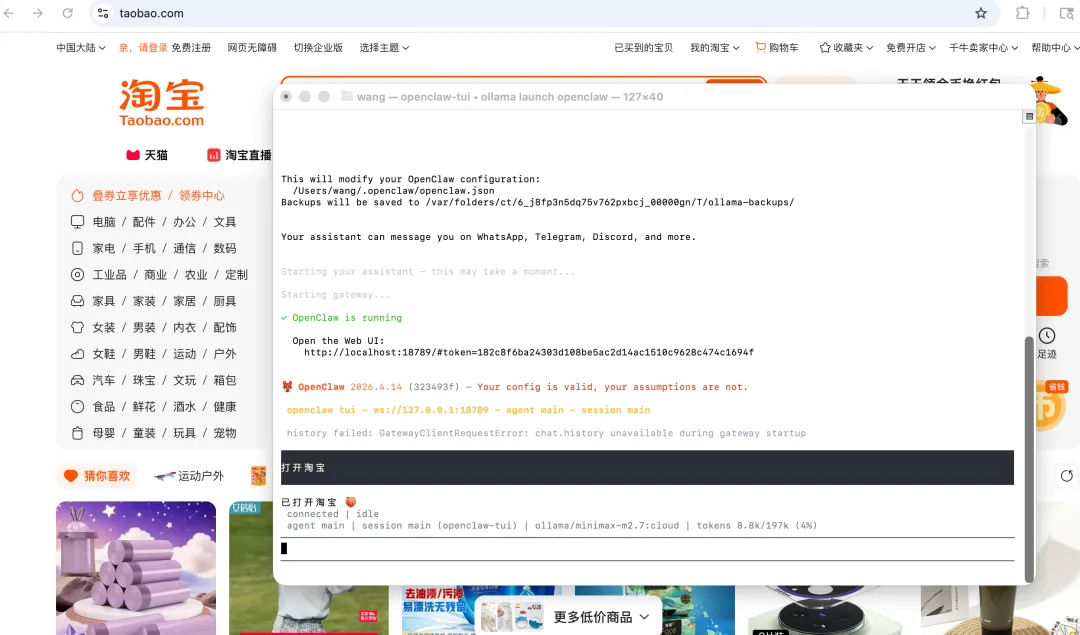
Task: Click the terminal vertical scrollbar thumb
Action: tap(1029, 458)
